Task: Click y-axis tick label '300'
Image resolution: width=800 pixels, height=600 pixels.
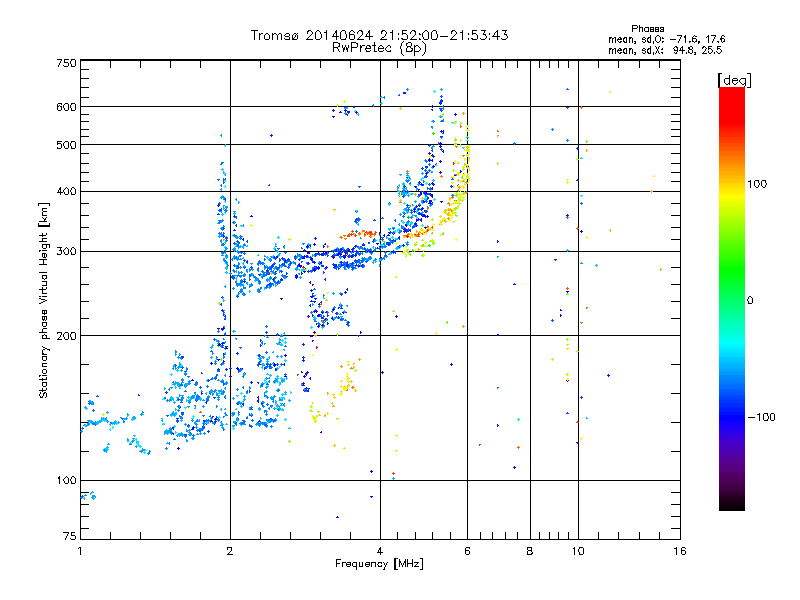Action: (x=66, y=252)
